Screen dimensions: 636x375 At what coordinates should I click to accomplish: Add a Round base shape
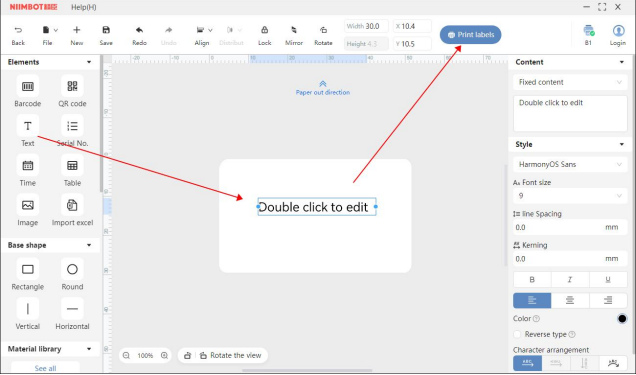[72, 269]
